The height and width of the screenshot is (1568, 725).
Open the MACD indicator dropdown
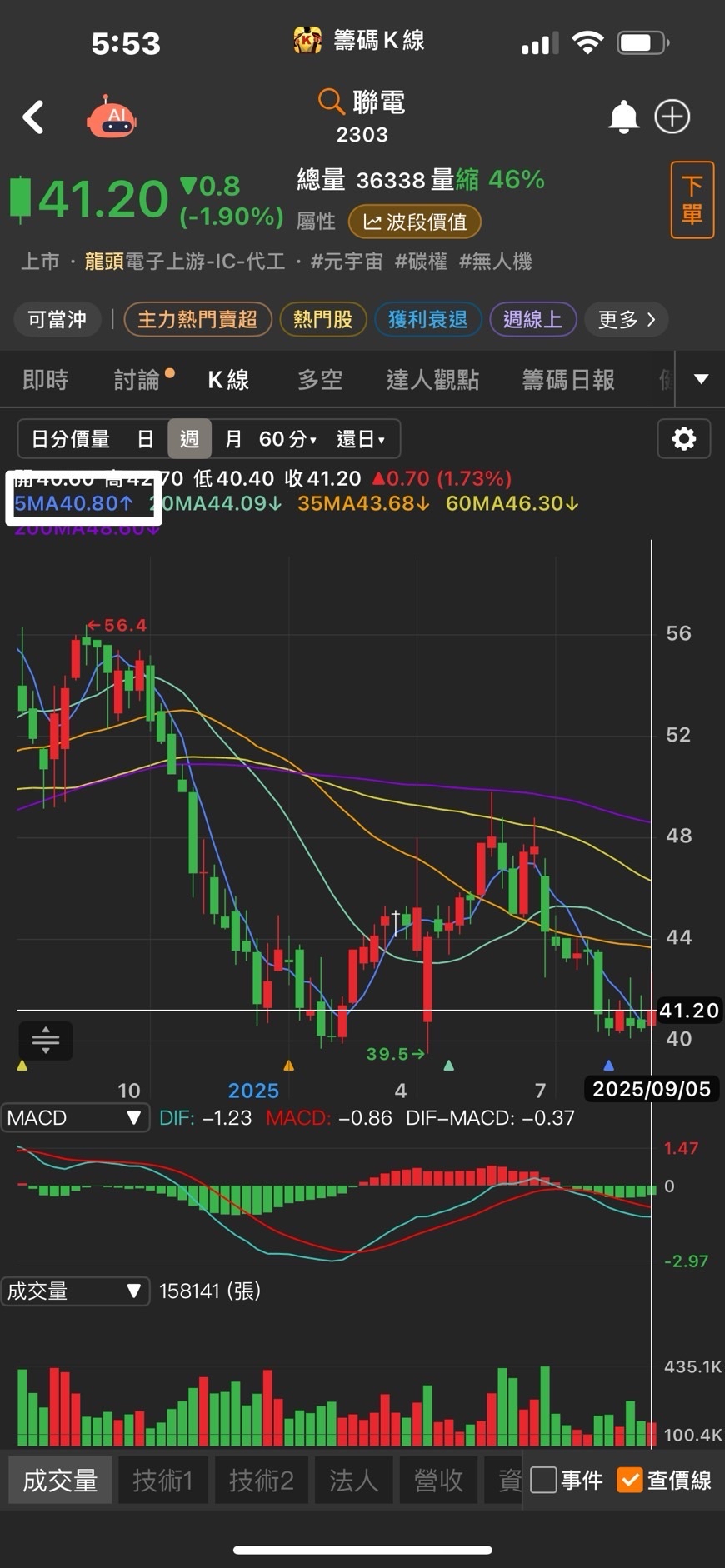coord(75,1118)
